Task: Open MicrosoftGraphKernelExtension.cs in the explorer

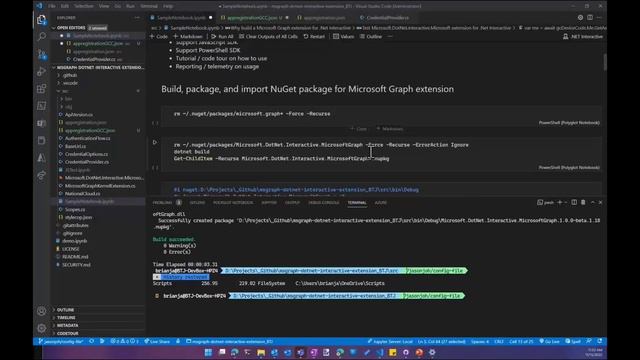Action: (x=100, y=186)
